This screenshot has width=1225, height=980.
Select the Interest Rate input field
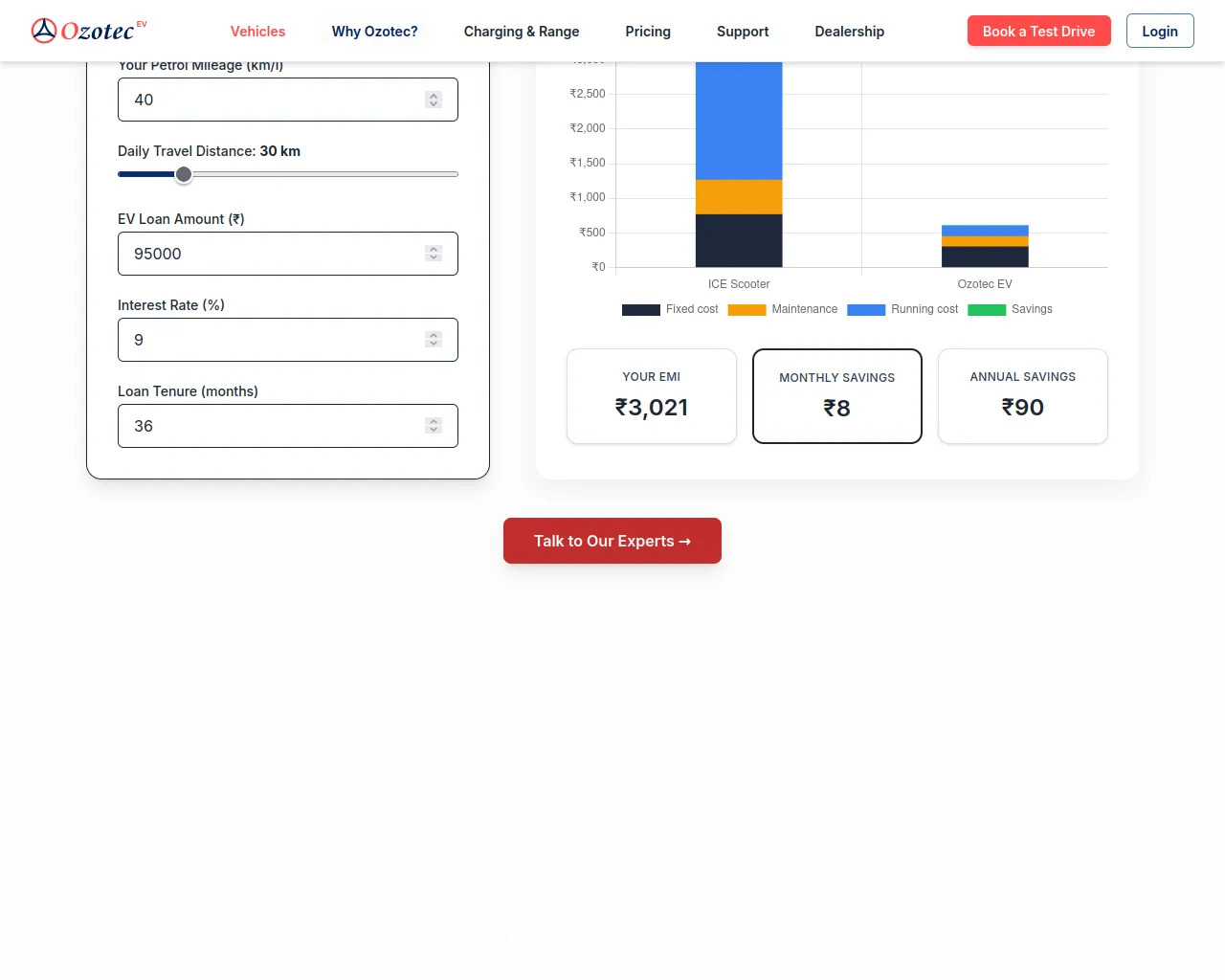click(288, 340)
